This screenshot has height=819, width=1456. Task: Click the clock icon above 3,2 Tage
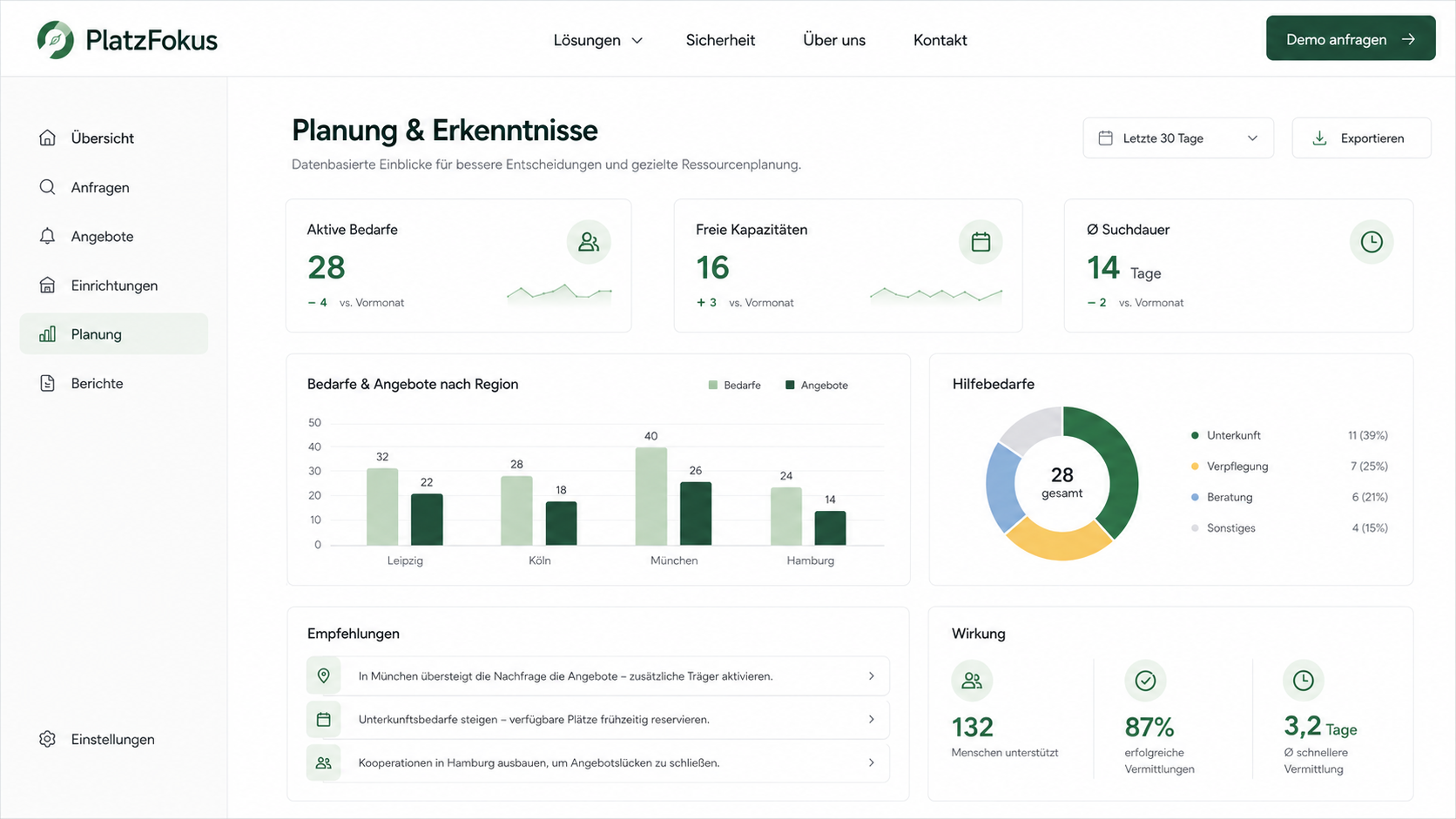pyautogui.click(x=1304, y=681)
